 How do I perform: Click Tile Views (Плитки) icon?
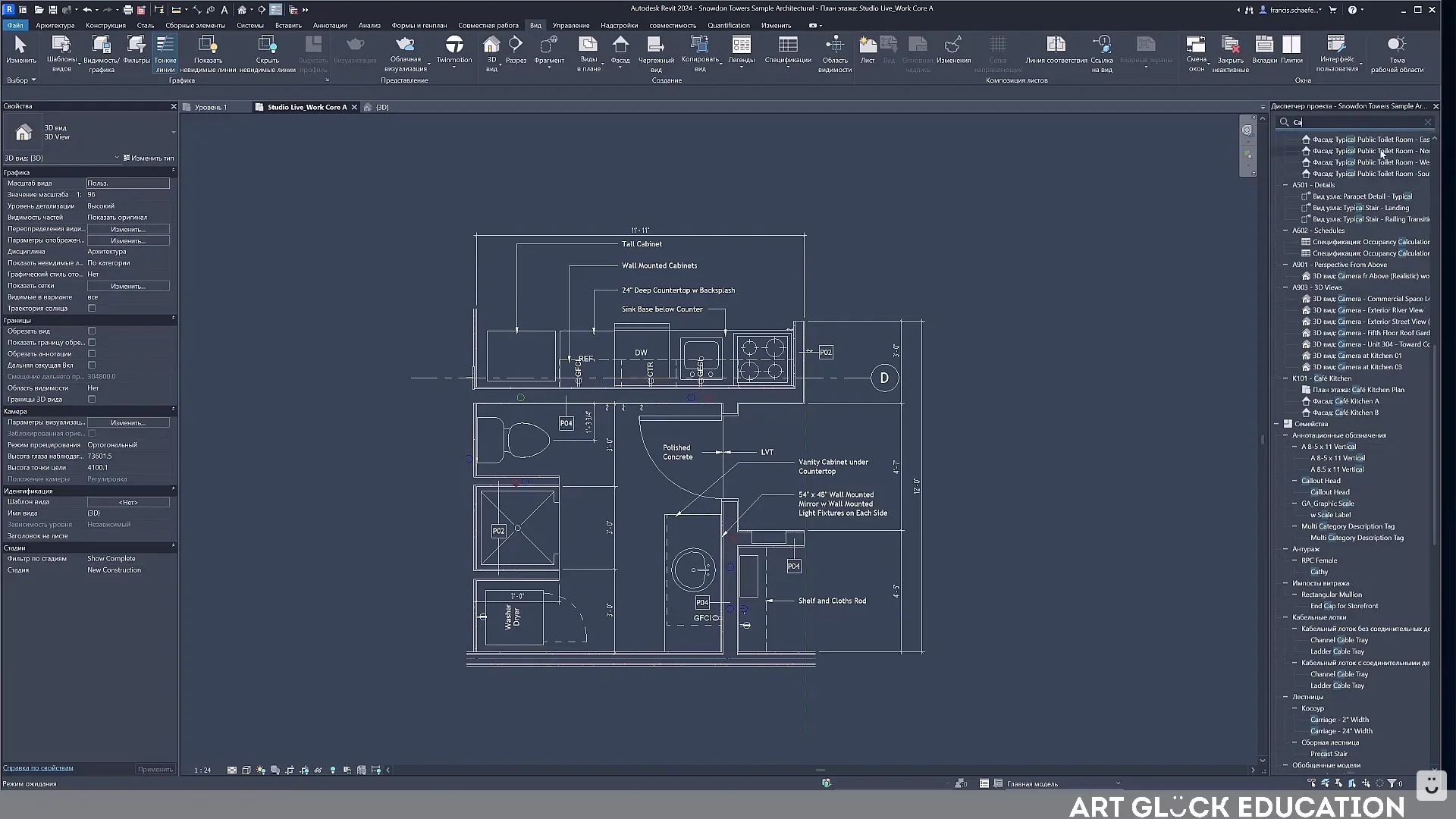(x=1291, y=50)
